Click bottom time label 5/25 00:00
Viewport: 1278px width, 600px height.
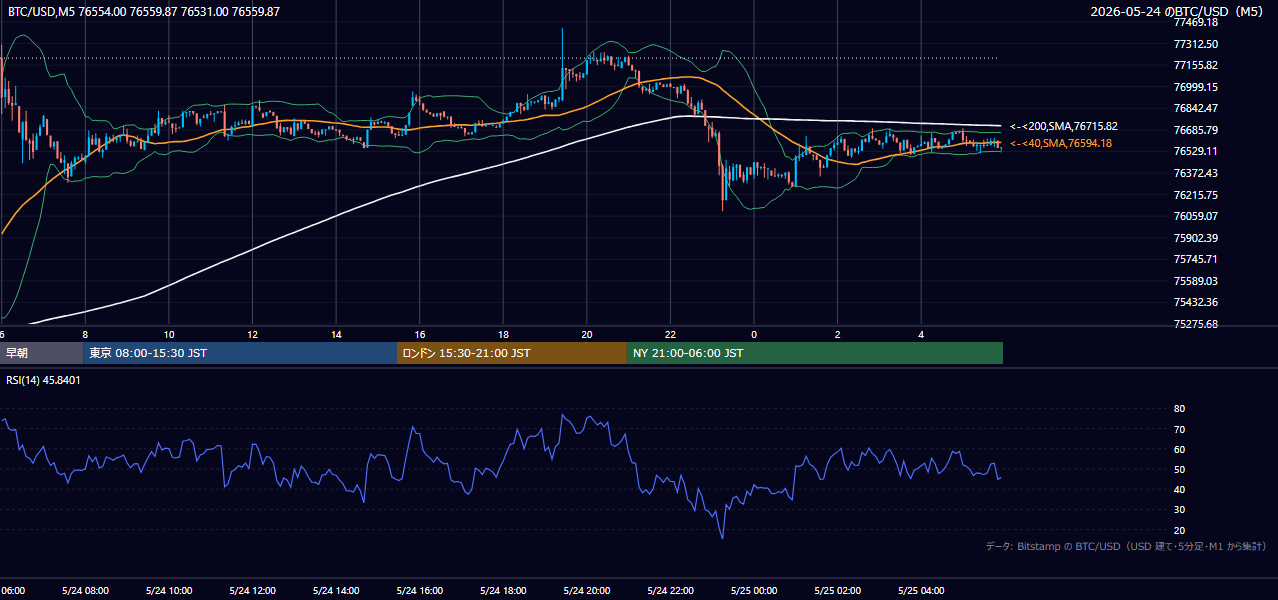click(754, 591)
